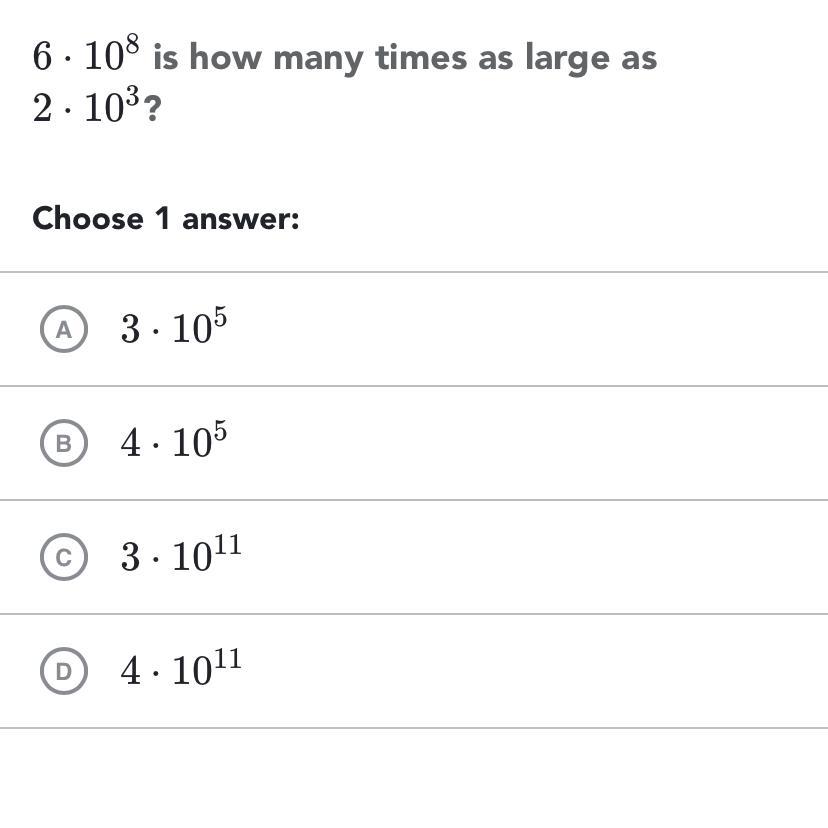This screenshot has height=828, width=828.
Task: Click the question mark ending the question
Action: pos(153,109)
